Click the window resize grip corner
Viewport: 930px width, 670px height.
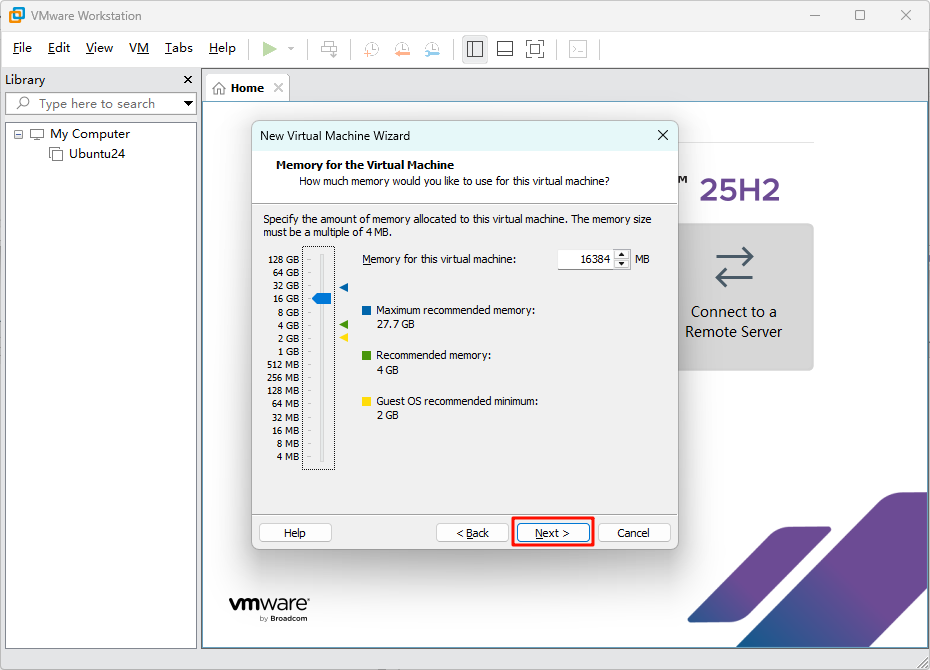(x=922, y=662)
